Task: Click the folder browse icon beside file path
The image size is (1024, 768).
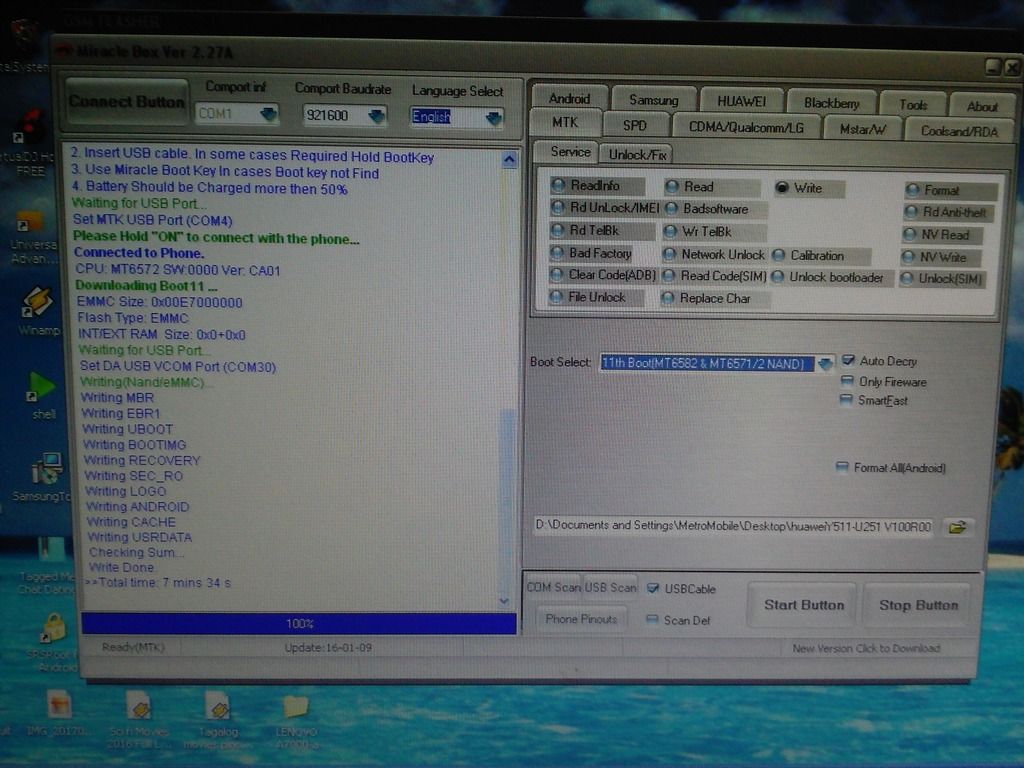Action: [x=957, y=527]
